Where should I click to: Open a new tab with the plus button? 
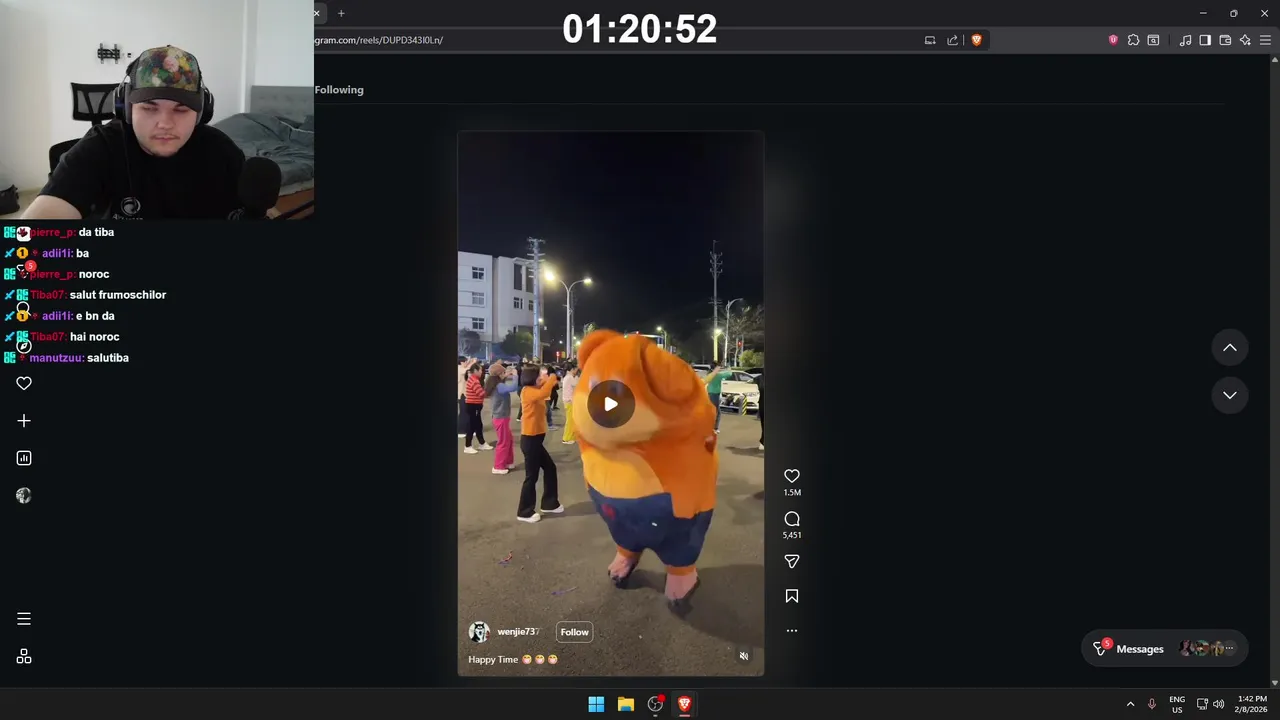pyautogui.click(x=341, y=13)
